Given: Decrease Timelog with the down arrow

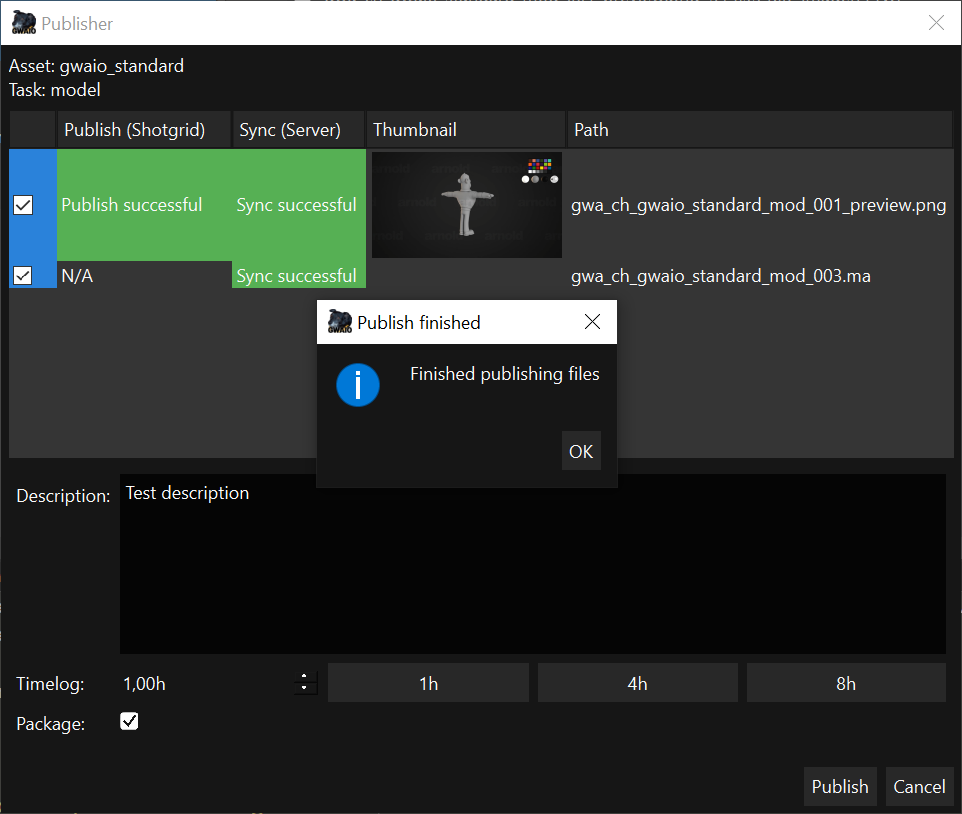Looking at the screenshot, I should 303,689.
